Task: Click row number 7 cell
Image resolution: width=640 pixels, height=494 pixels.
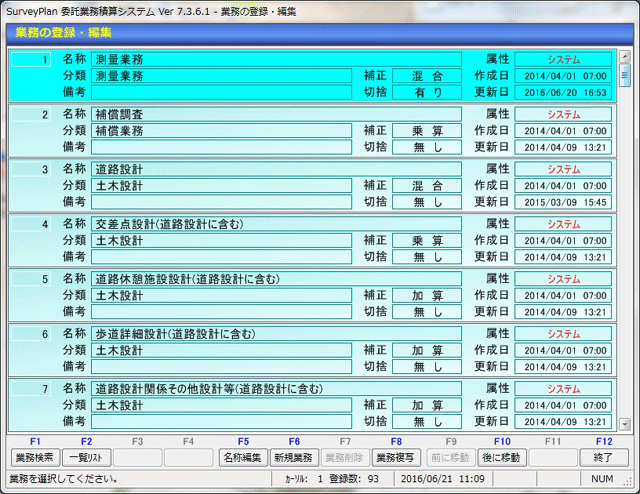Action: (31, 389)
